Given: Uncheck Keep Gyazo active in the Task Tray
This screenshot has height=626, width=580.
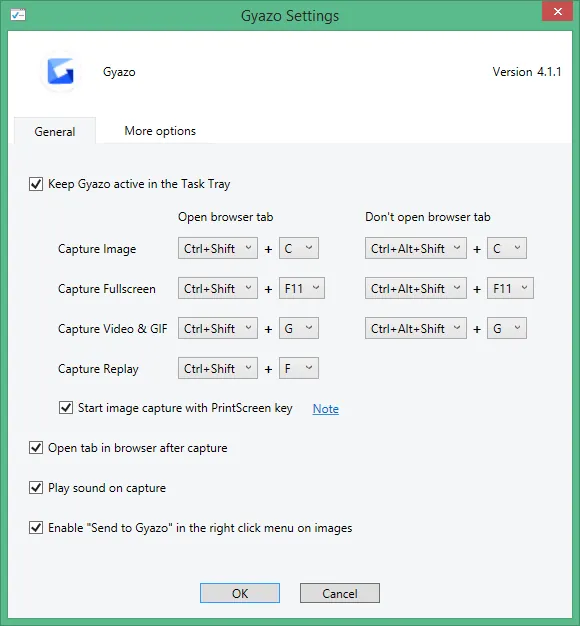Looking at the screenshot, I should pos(36,184).
